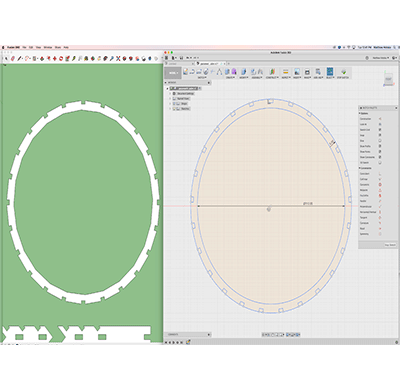
Task: Select the SketchUp eraser tool
Action: click(13, 58)
